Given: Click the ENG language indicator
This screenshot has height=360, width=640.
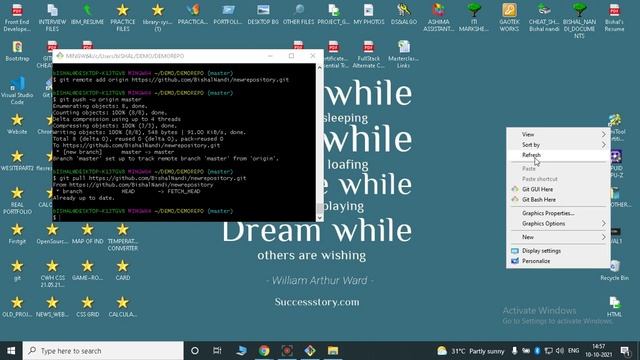Looking at the screenshot, I should pyautogui.click(x=573, y=351).
